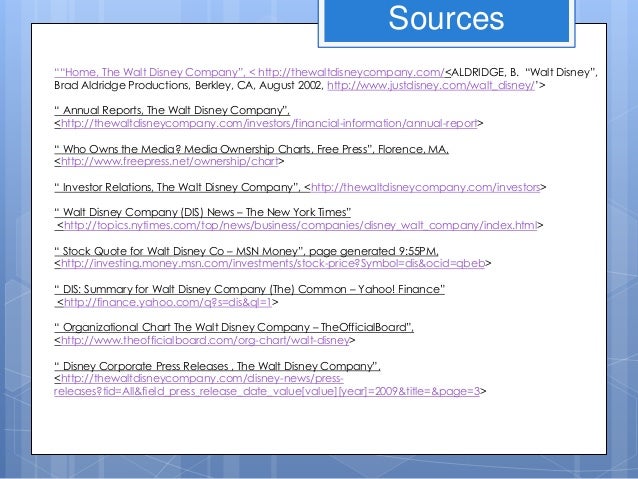638x479 pixels.
Task: Open thewaltdisneycompany.com/investors link
Action: pyautogui.click(x=426, y=187)
